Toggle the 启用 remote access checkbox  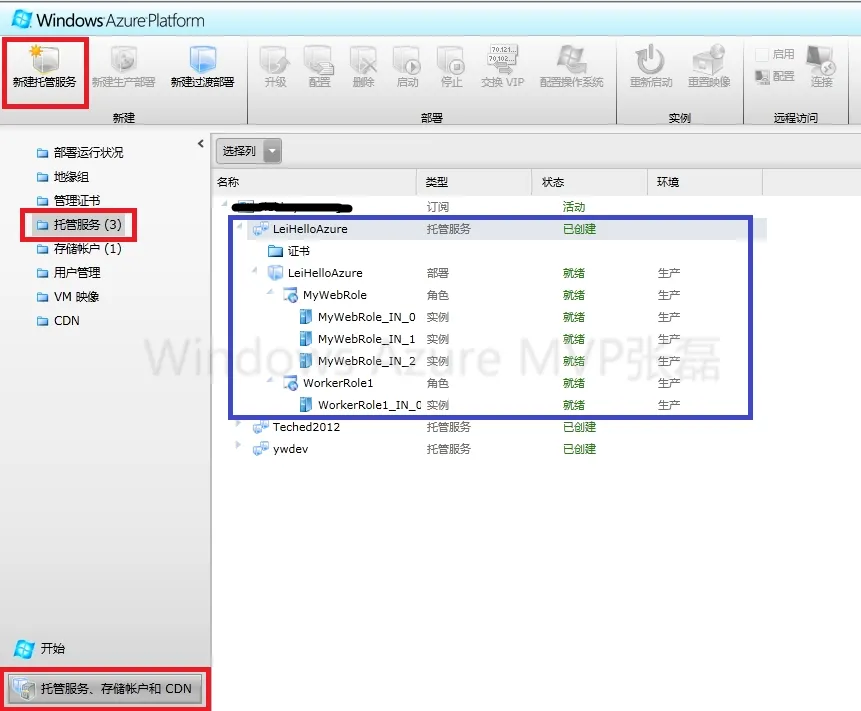click(762, 54)
